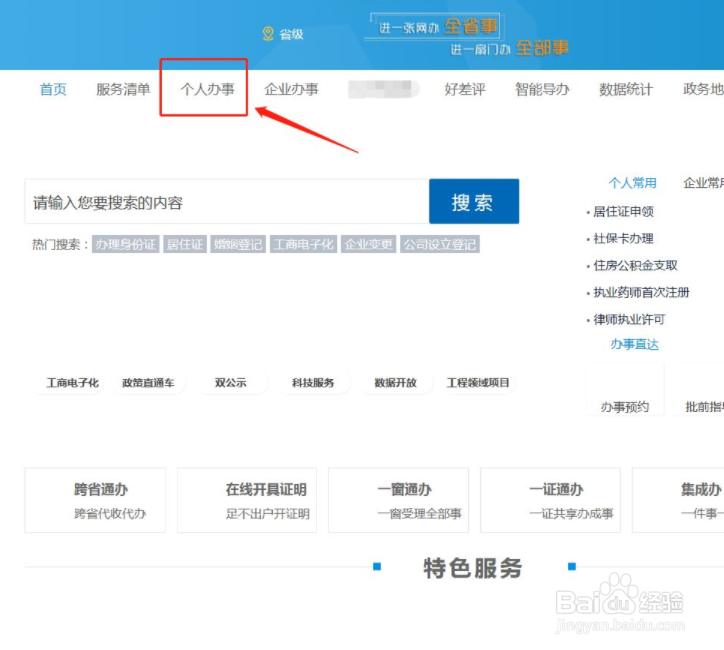Viewport: 724px width, 650px height.
Task: Open the 住房公积金支取 link
Action: pyautogui.click(x=635, y=265)
